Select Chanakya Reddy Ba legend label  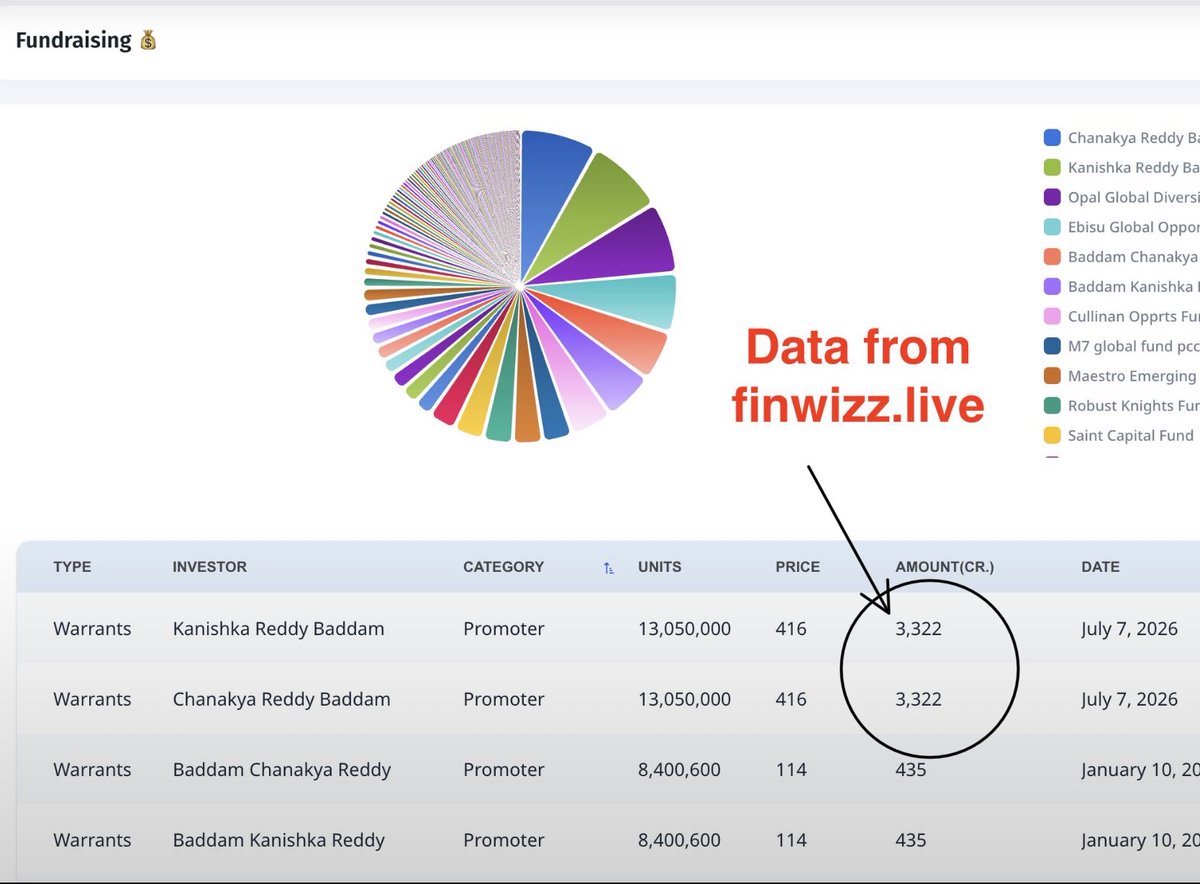coord(1133,138)
